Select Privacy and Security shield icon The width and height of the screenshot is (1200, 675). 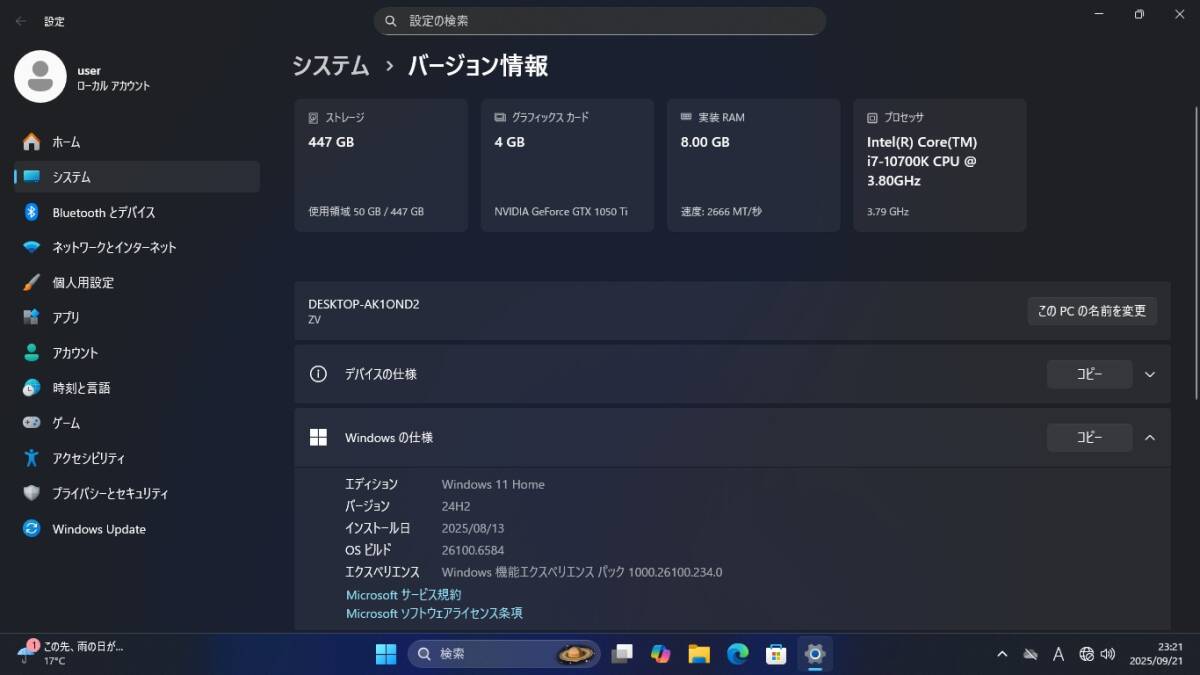(x=32, y=494)
